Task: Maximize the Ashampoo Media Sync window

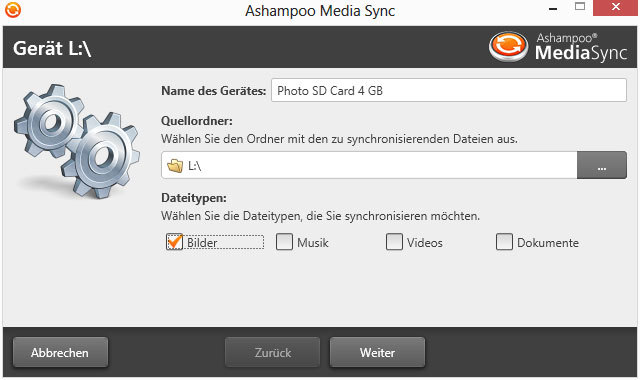Action: click(580, 7)
